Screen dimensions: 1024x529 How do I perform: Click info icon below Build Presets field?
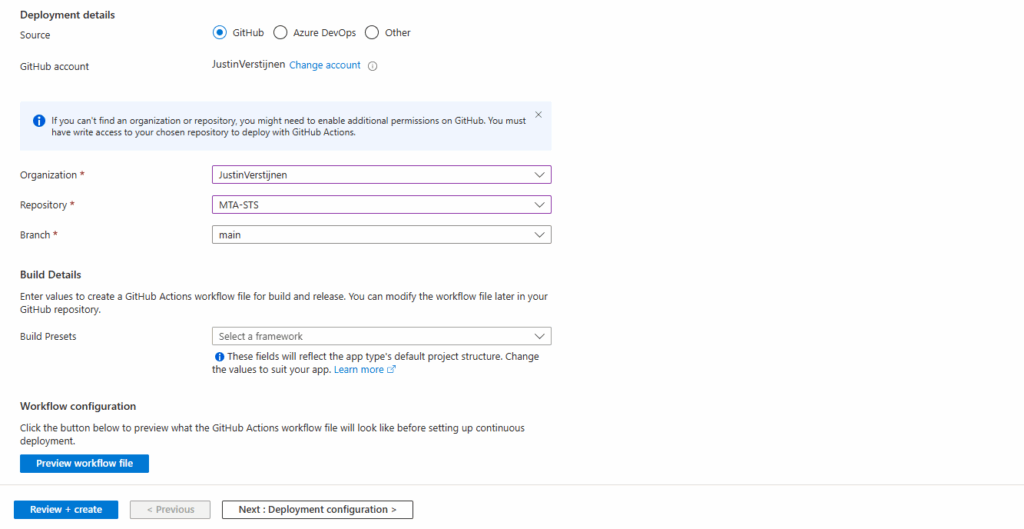pyautogui.click(x=219, y=356)
